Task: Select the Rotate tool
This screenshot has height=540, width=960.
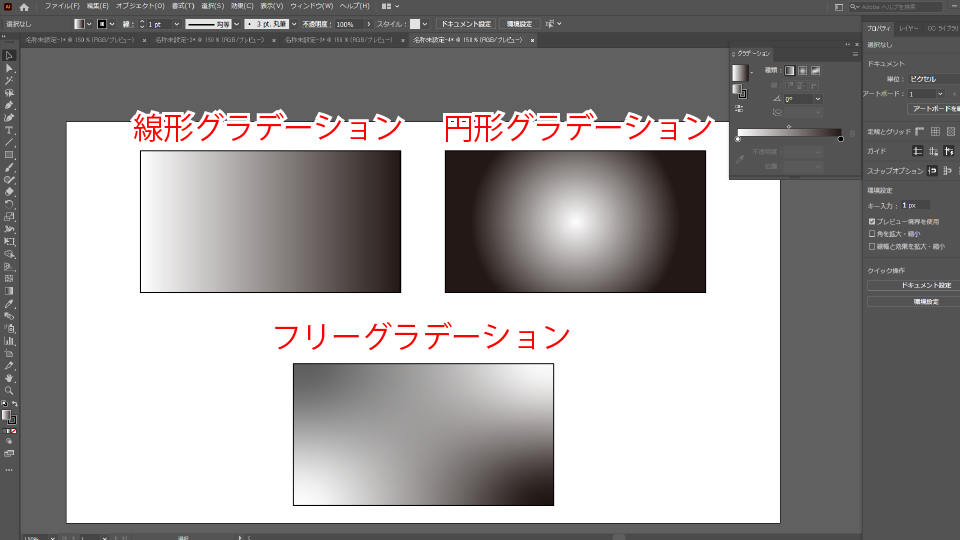Action: pyautogui.click(x=9, y=204)
